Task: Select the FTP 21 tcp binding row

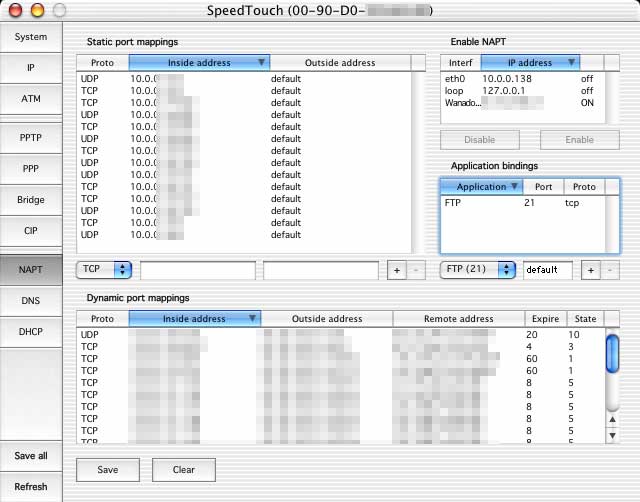Action: pyautogui.click(x=522, y=203)
